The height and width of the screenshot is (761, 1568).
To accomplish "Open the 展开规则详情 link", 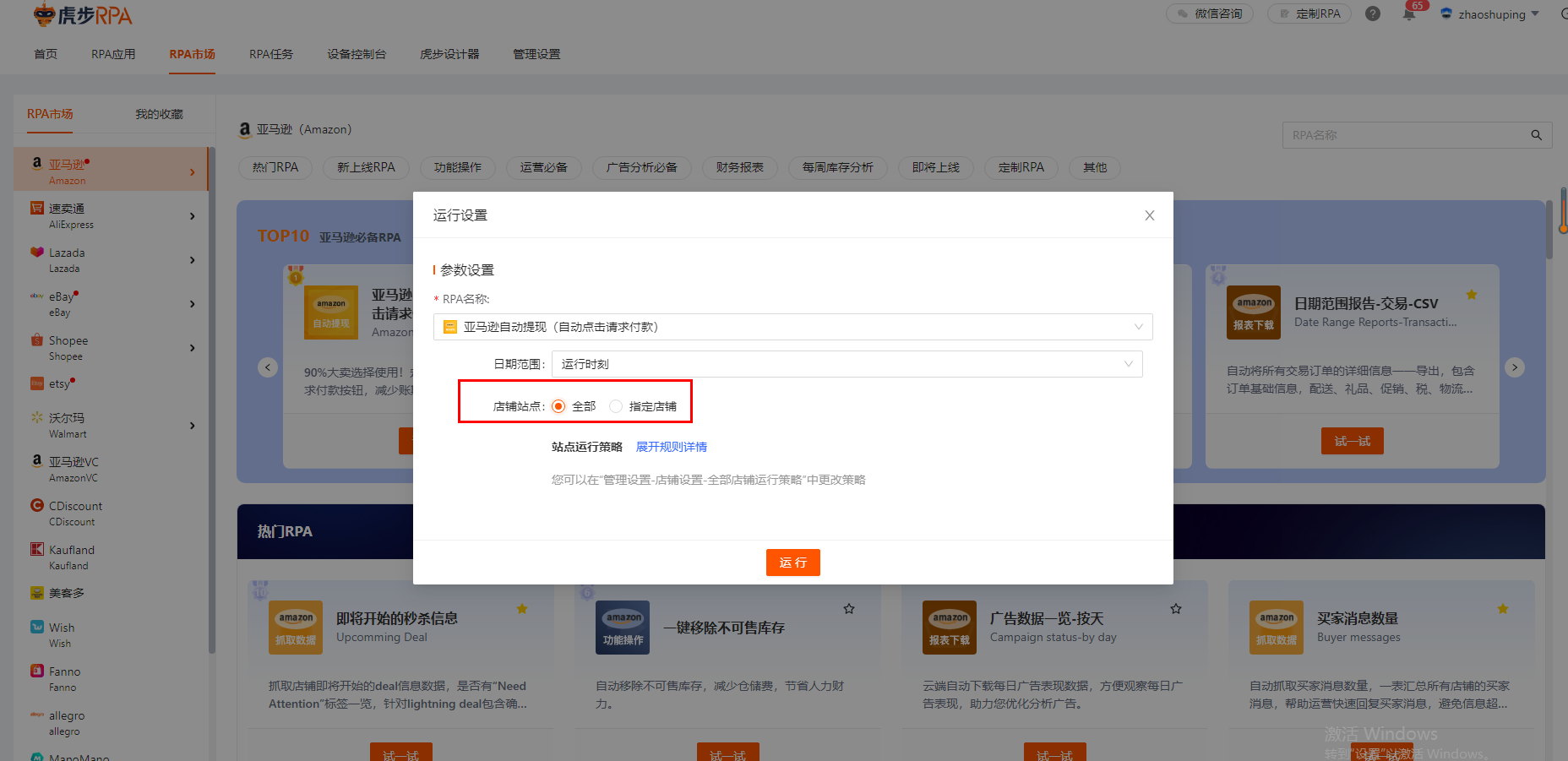I will (x=672, y=447).
